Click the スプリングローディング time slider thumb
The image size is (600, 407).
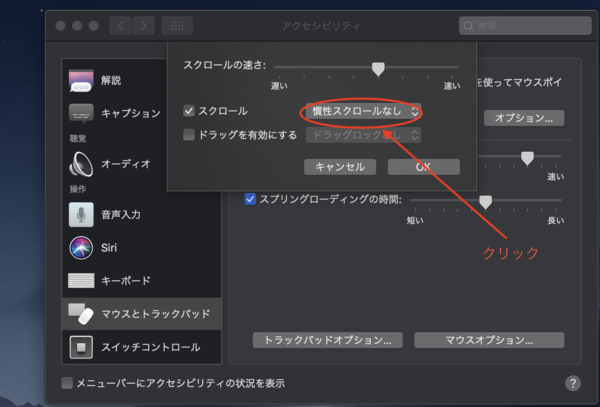click(486, 202)
